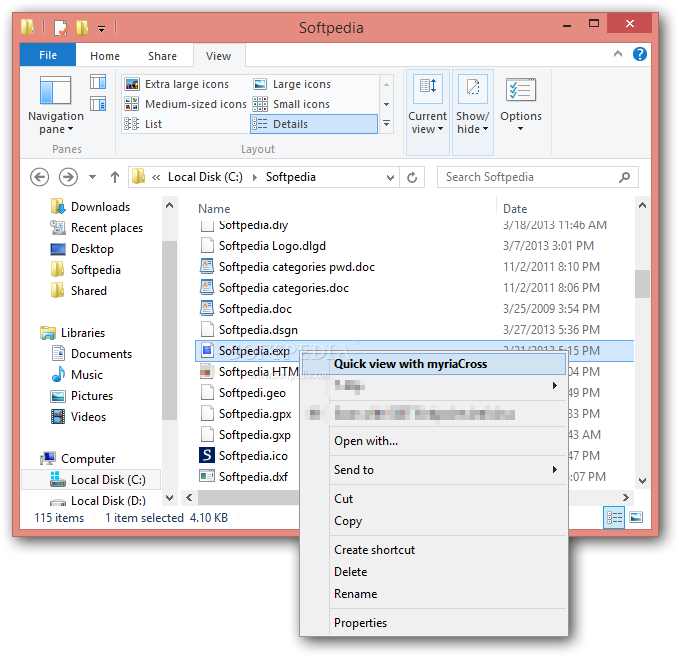Click the Properties quick access icon
The width and height of the screenshot is (679, 657).
click(x=61, y=28)
